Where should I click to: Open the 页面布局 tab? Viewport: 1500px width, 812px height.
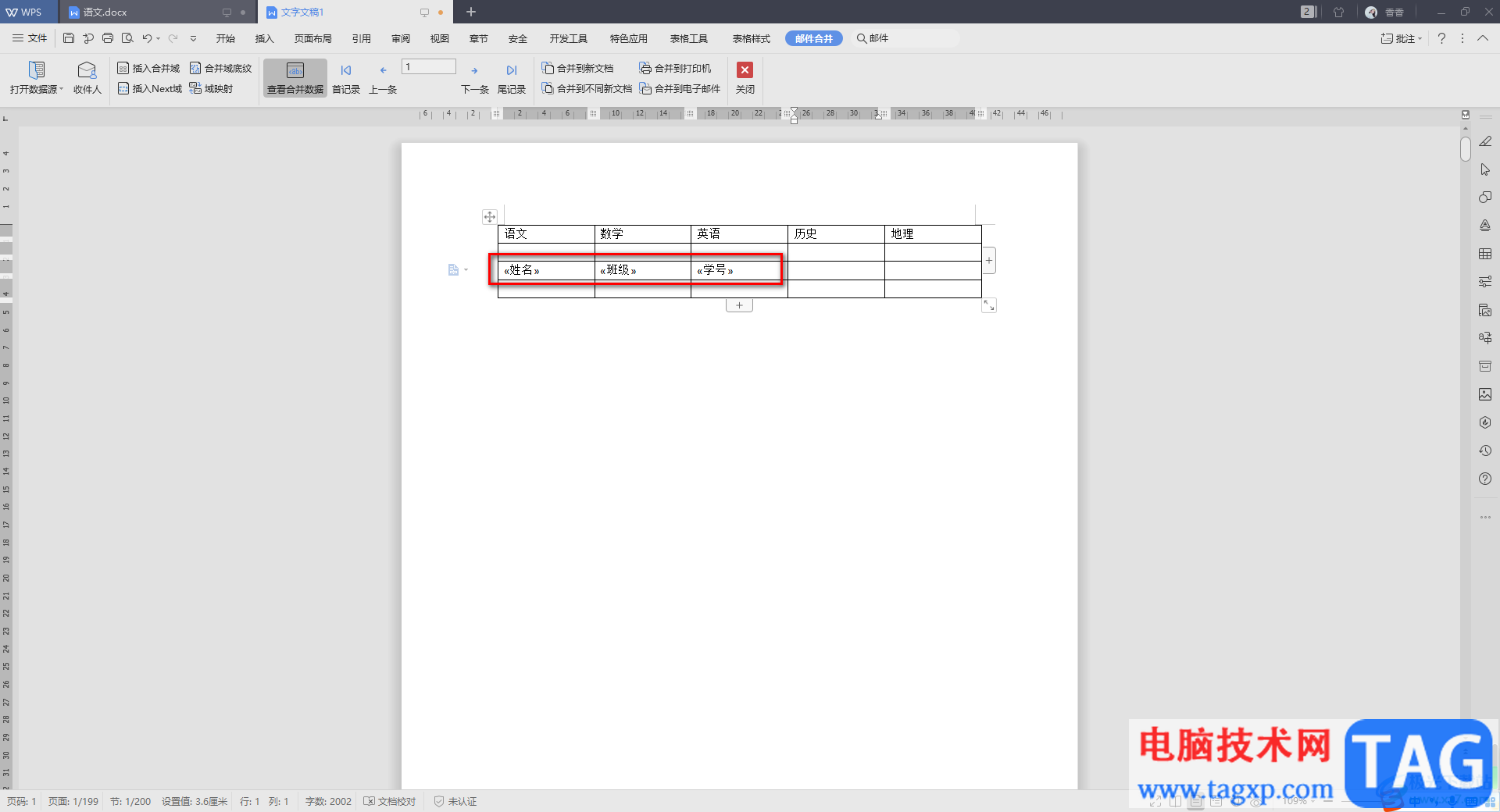[x=312, y=38]
